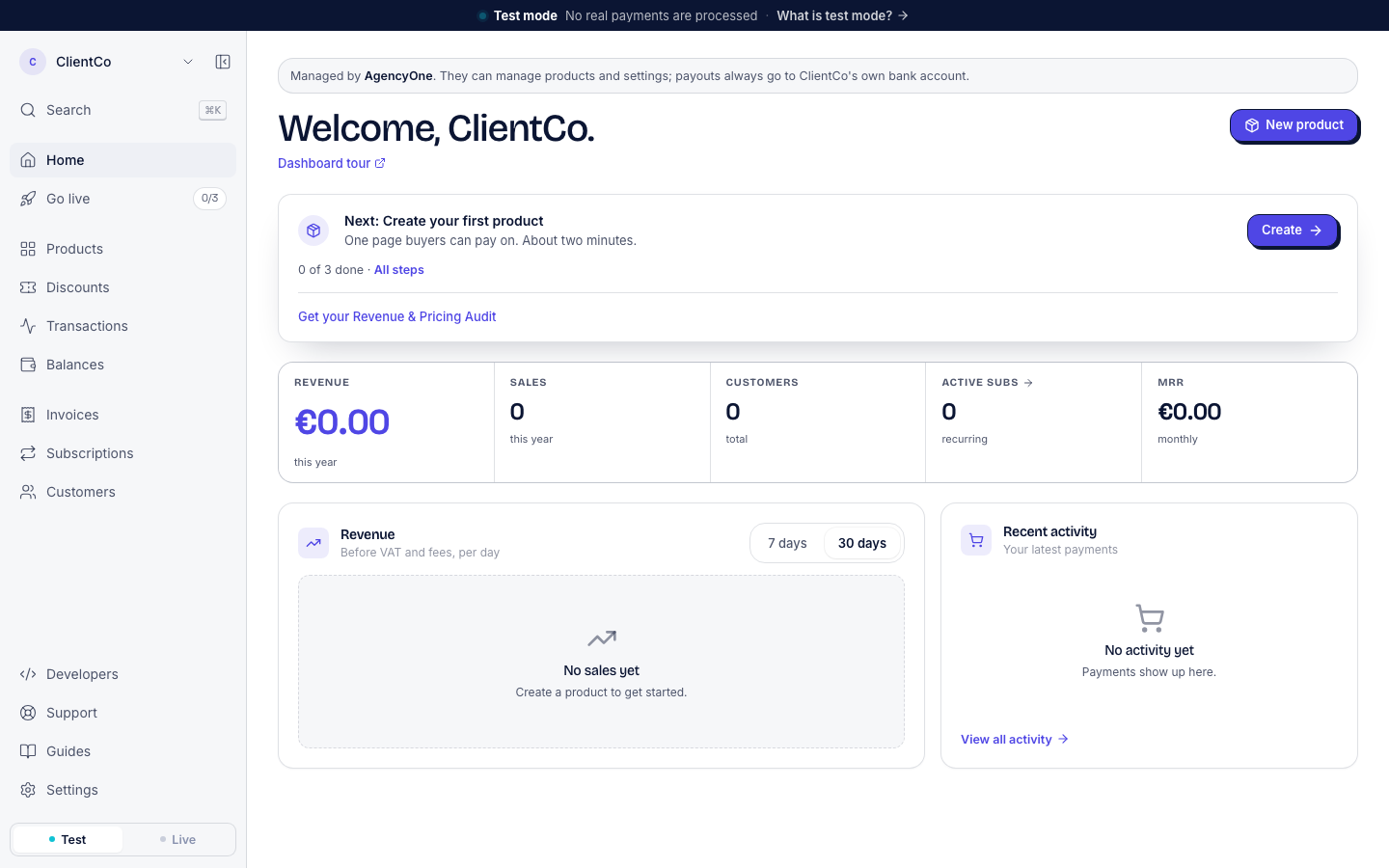Switch environment to Test mode
The width and height of the screenshot is (1389, 868).
click(x=68, y=839)
